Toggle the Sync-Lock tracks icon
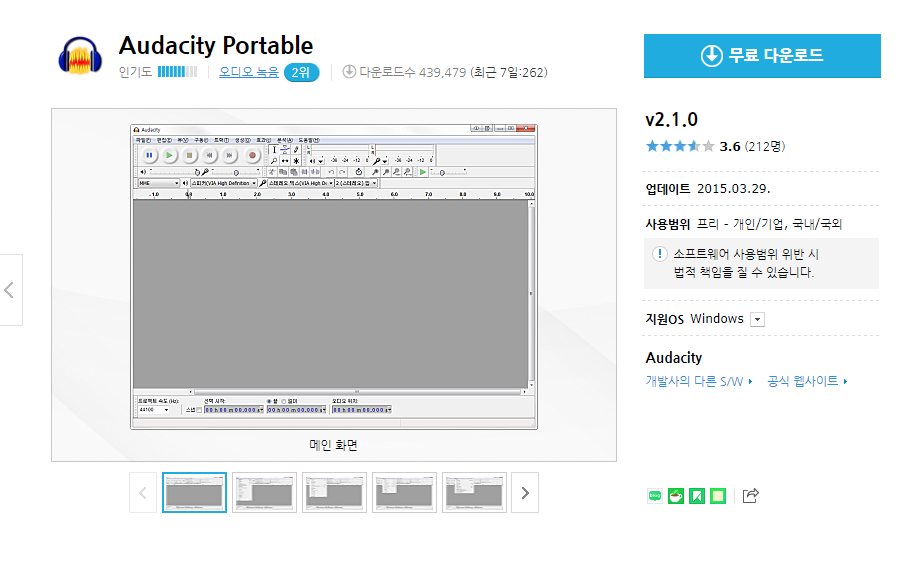Image resolution: width=909 pixels, height=562 pixels. (359, 172)
